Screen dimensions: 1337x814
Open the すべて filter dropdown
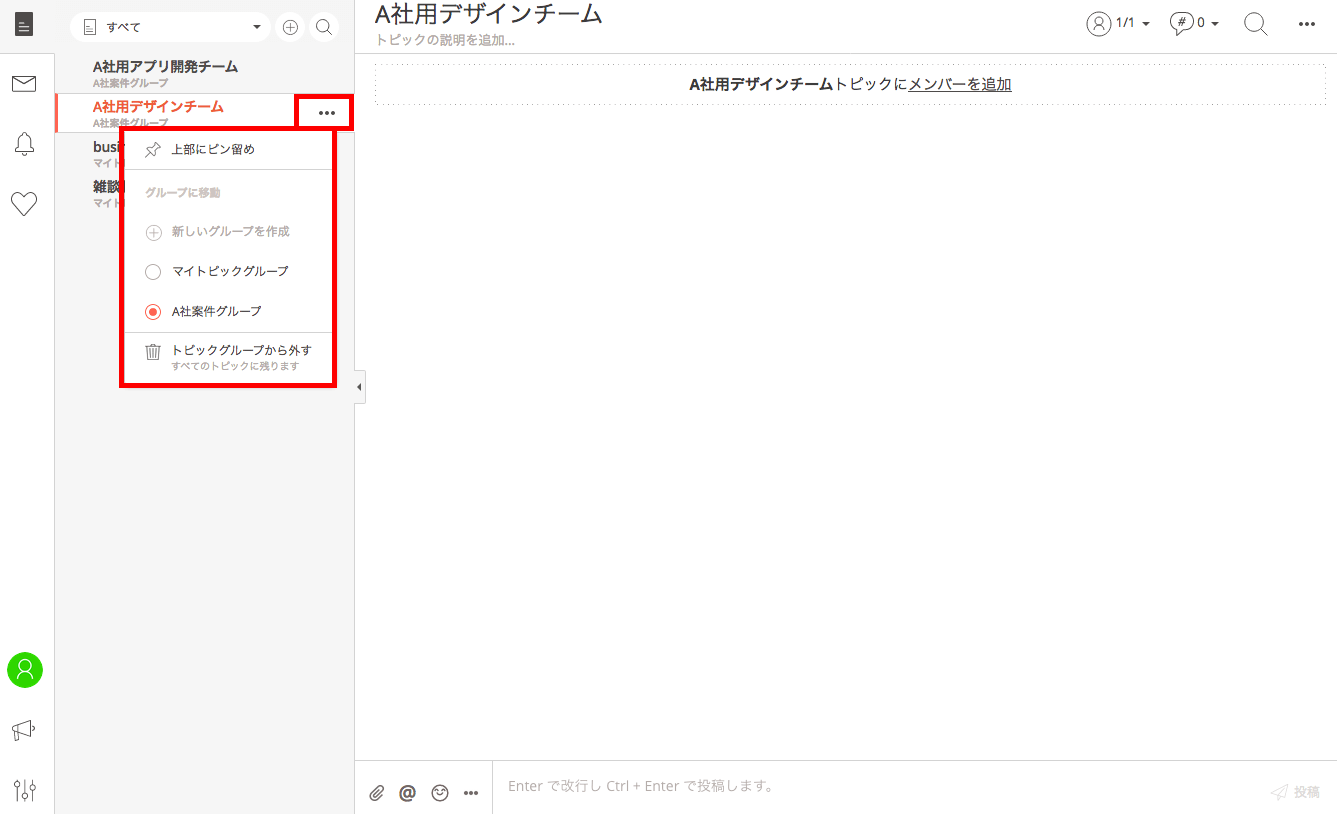[170, 27]
